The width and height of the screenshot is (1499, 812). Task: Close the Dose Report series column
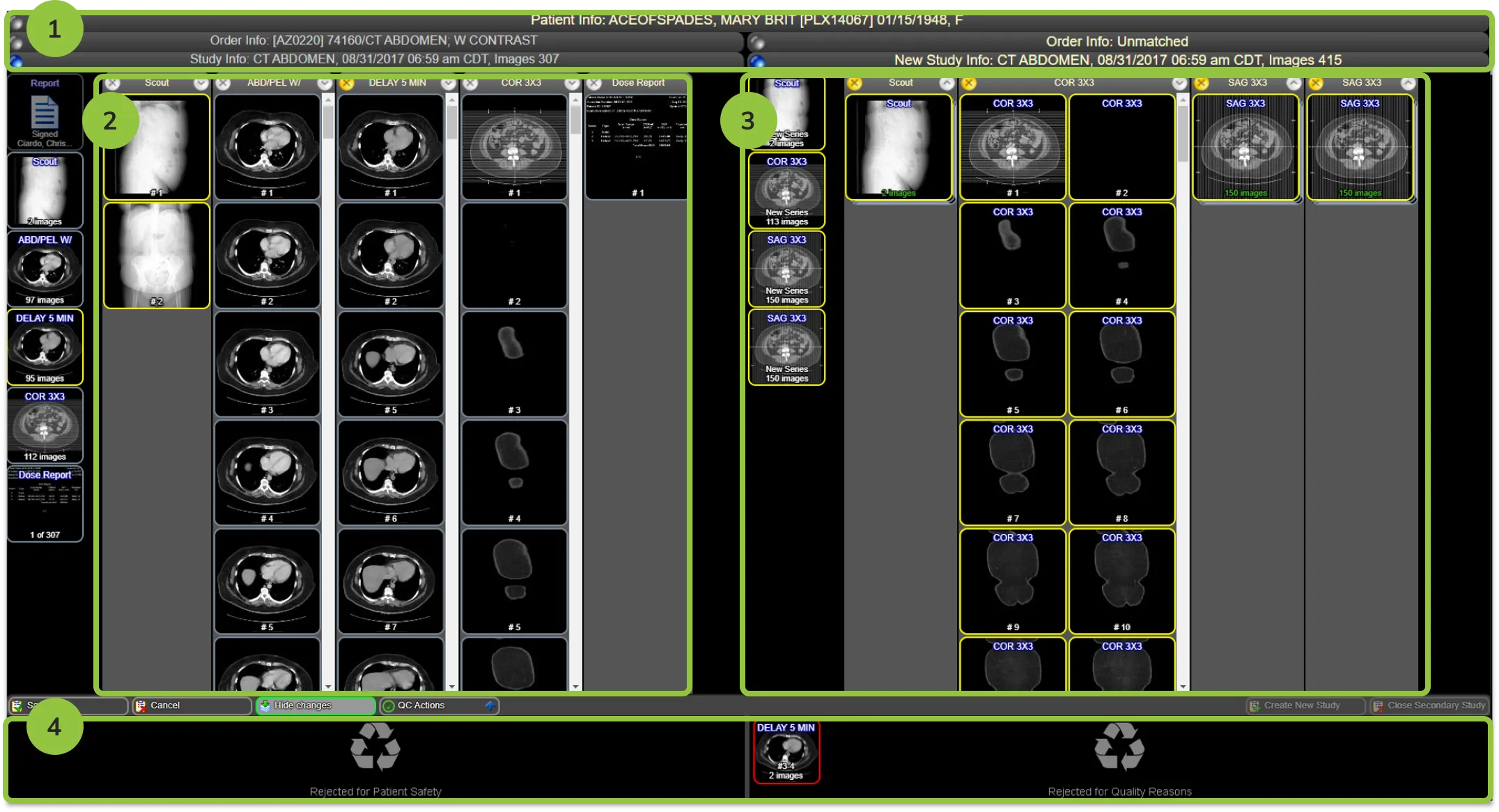[594, 84]
